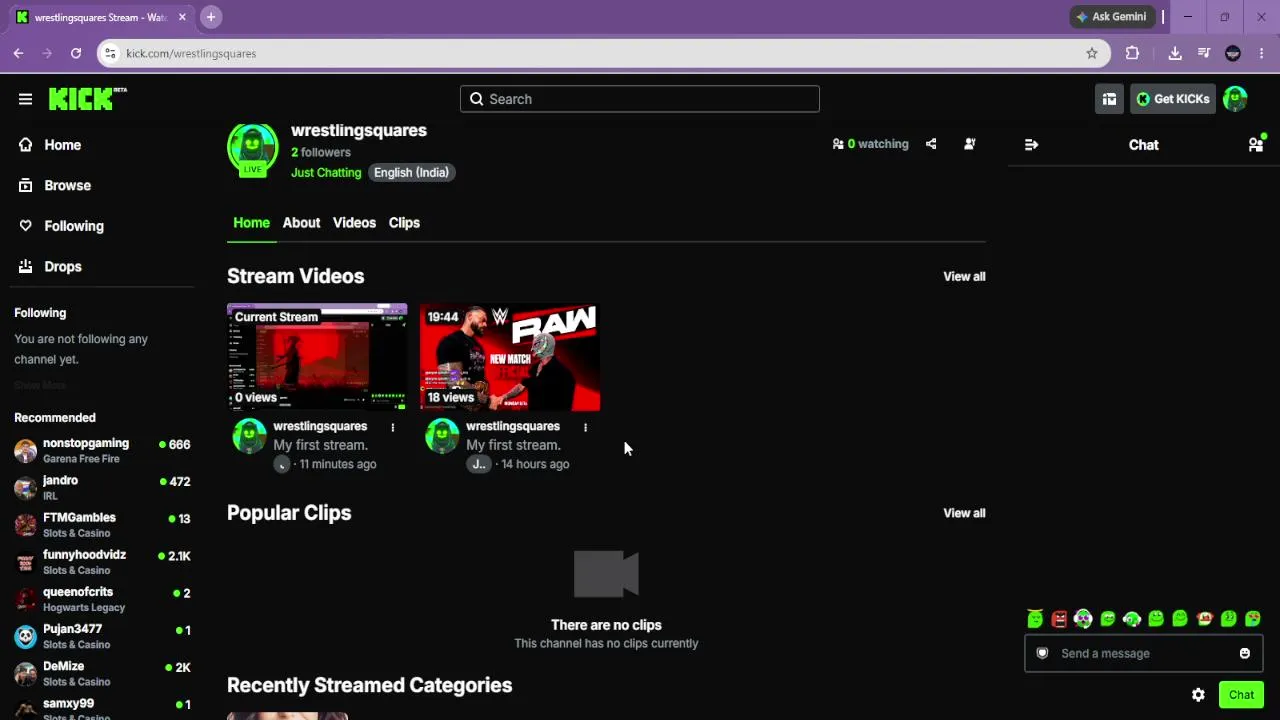Open recommended channel Pujan3477
Image resolution: width=1280 pixels, height=720 pixels.
(102, 636)
